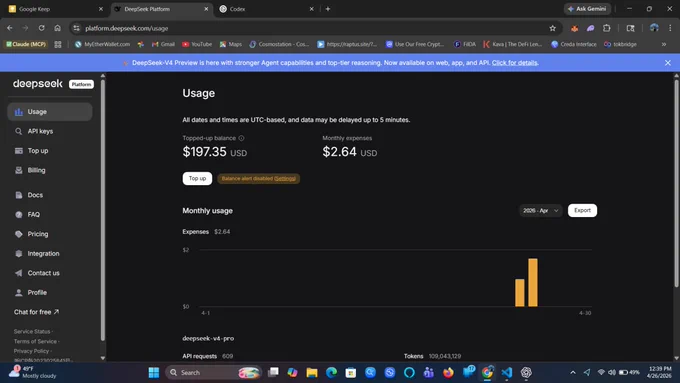Open Firefox from the taskbar
Image resolution: width=680 pixels, height=383 pixels.
coord(448,372)
